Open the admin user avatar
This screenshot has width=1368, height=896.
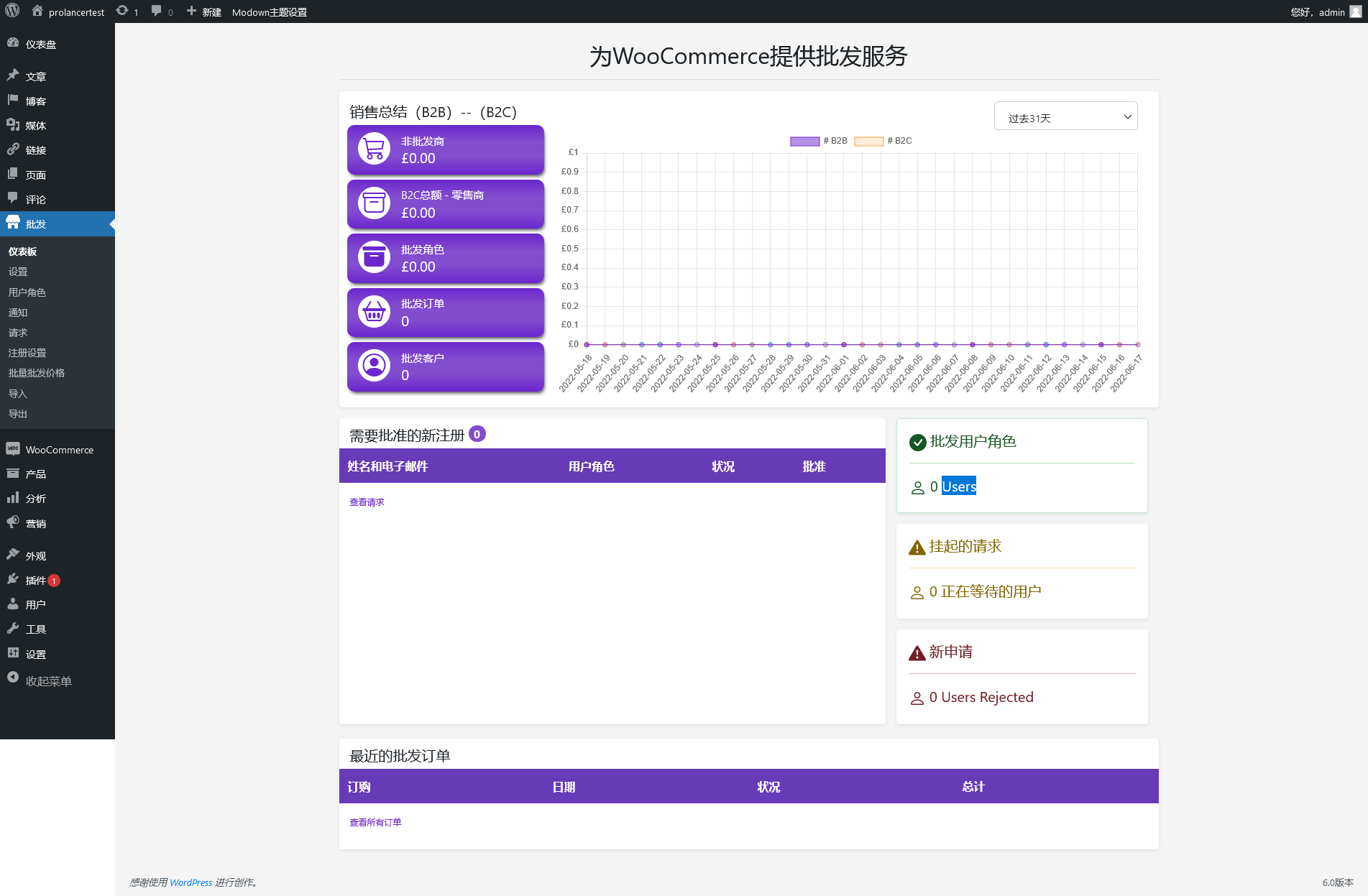pyautogui.click(x=1355, y=11)
